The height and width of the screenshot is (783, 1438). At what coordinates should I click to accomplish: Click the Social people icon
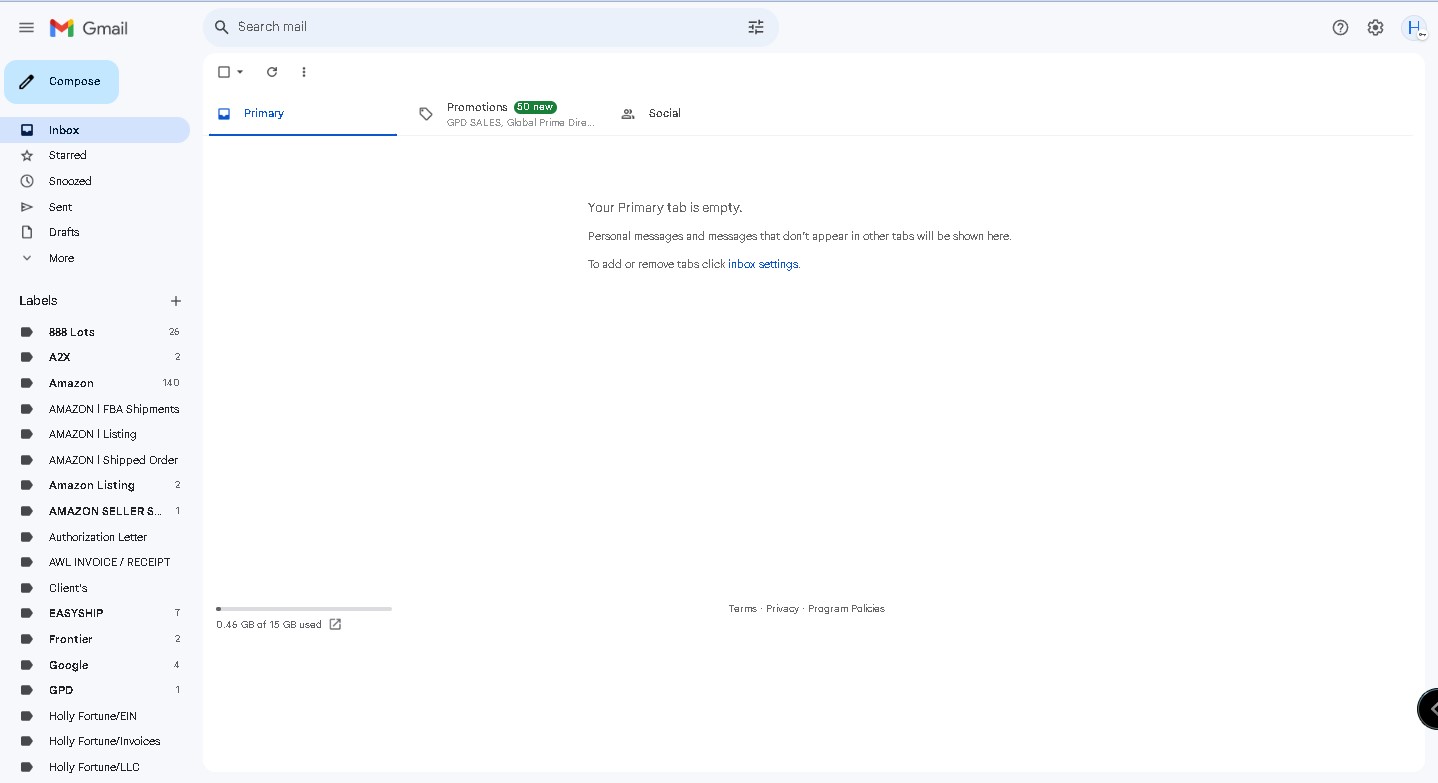pos(628,114)
